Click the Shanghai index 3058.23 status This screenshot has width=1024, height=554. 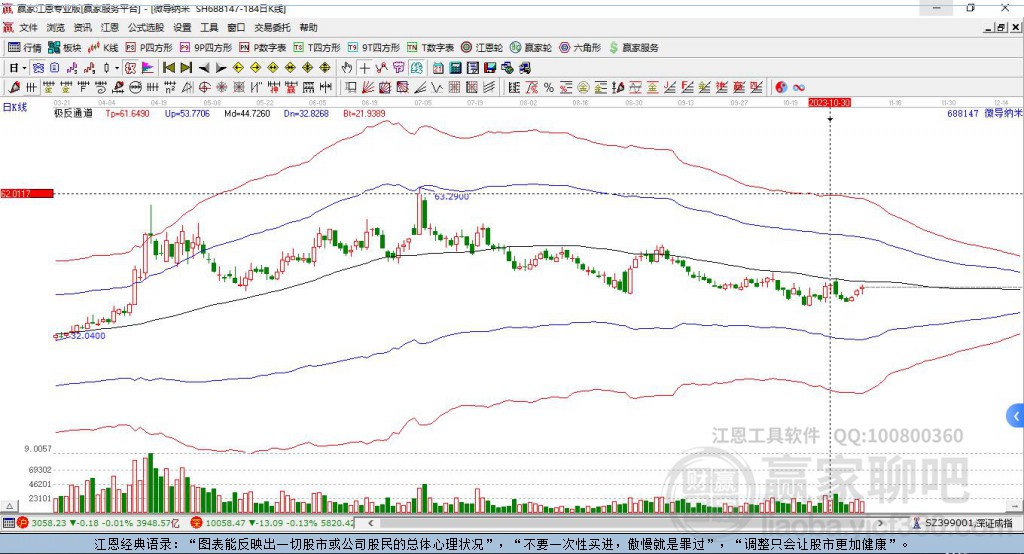[x=98, y=523]
